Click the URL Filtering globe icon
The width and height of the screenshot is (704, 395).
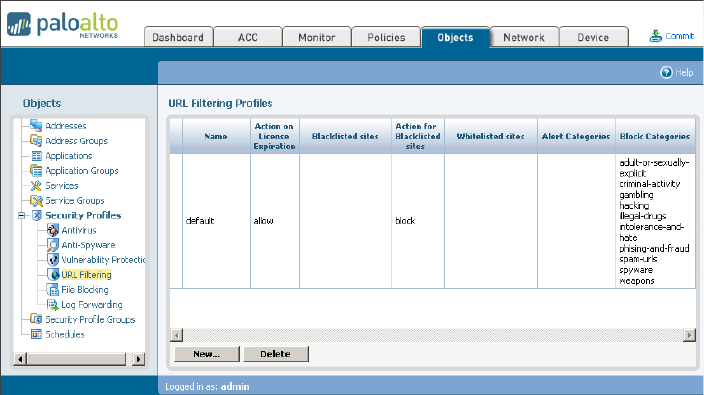tap(53, 275)
